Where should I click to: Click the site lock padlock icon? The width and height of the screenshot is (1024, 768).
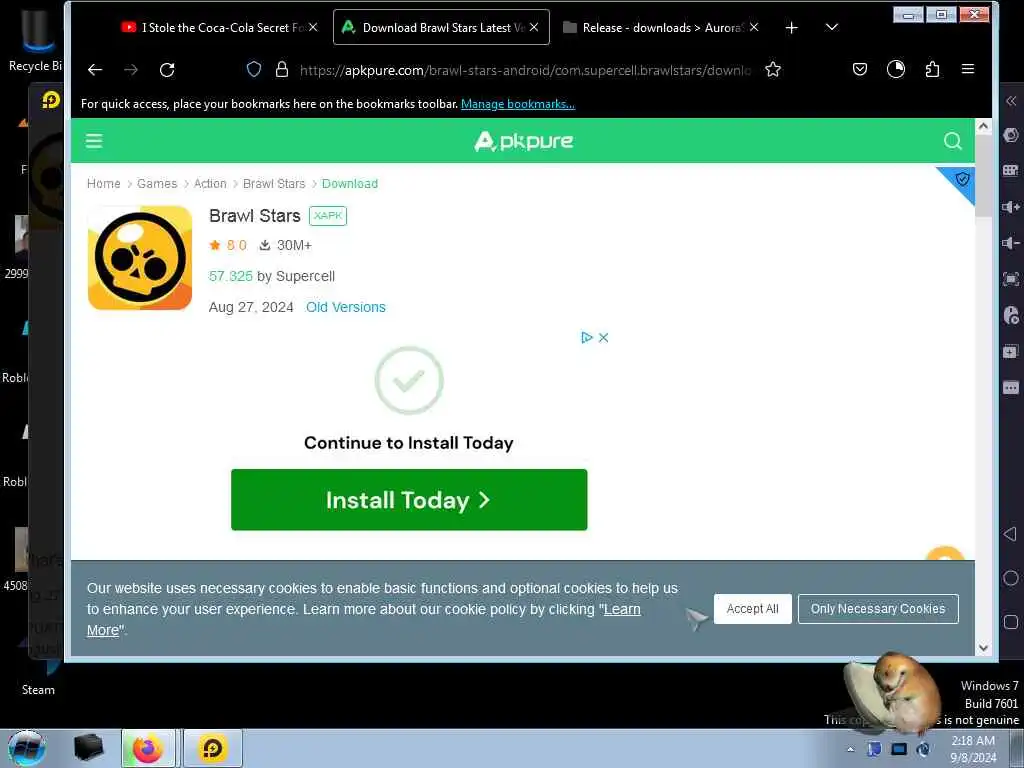(281, 69)
